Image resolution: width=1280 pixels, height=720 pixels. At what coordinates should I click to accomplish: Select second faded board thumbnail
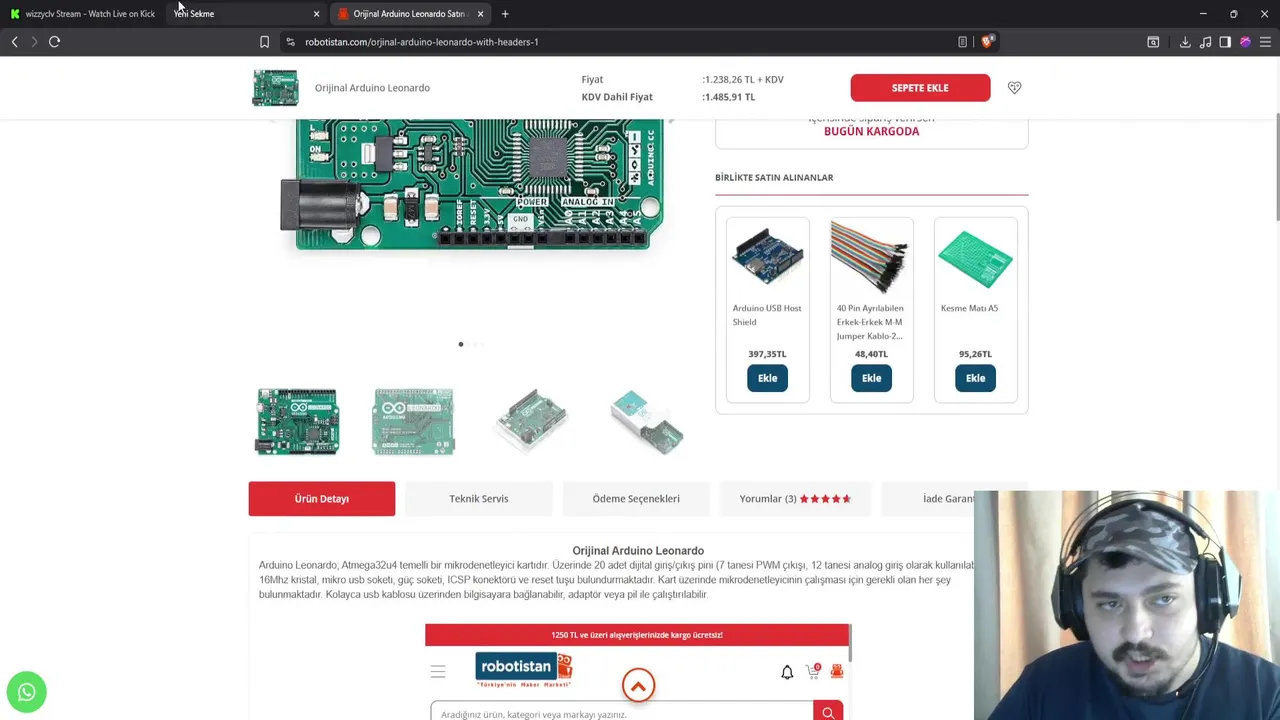tap(414, 422)
